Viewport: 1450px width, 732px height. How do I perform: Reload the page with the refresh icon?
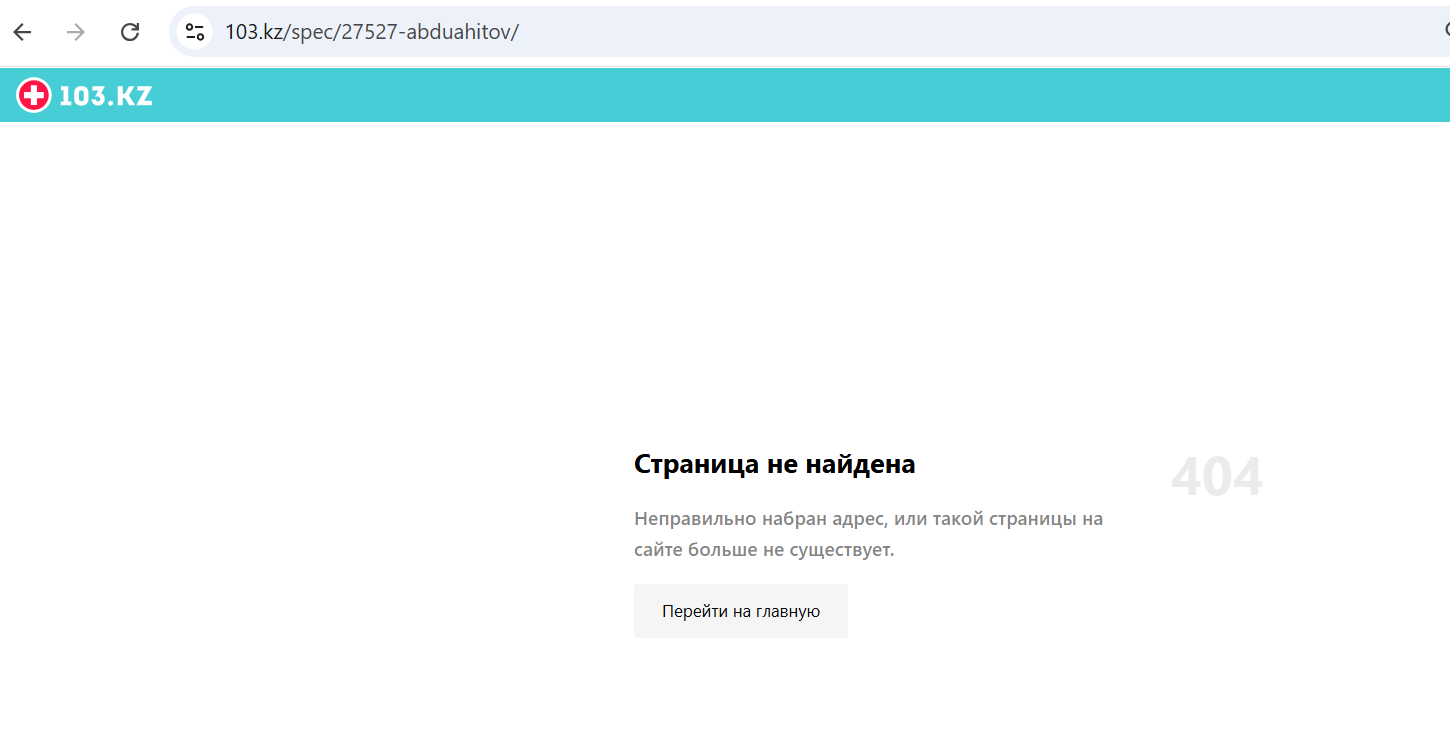(x=130, y=32)
